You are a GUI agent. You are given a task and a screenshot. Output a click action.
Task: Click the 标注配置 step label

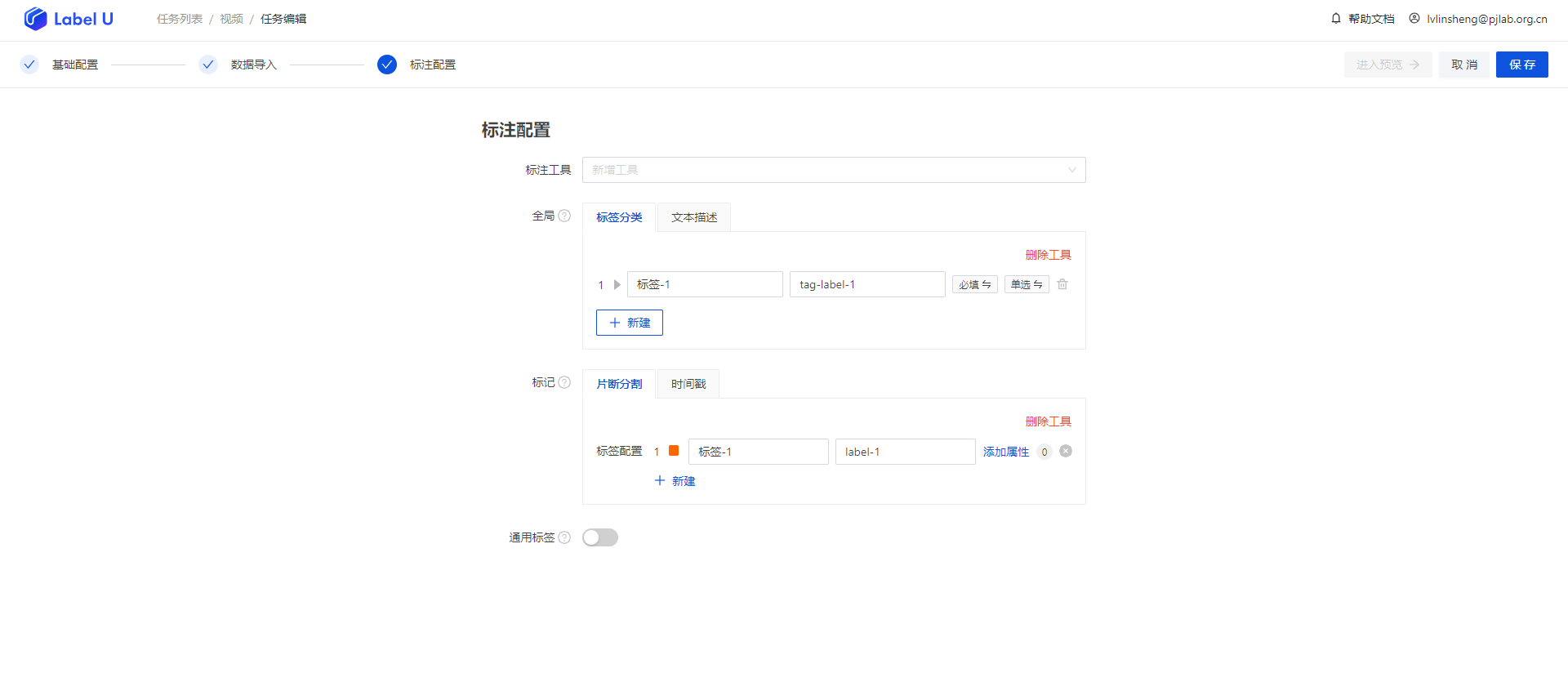coord(433,65)
